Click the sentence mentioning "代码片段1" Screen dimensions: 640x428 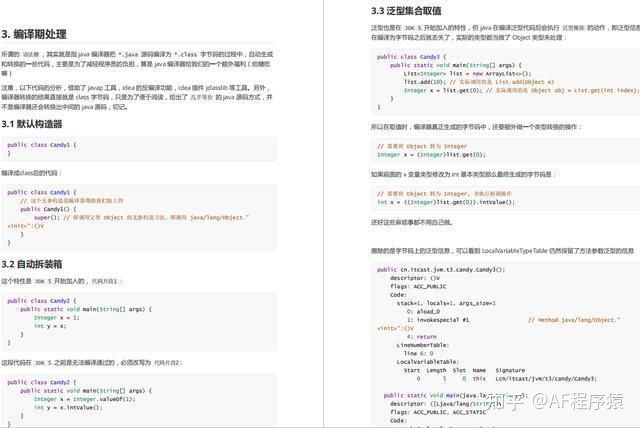tap(62, 281)
